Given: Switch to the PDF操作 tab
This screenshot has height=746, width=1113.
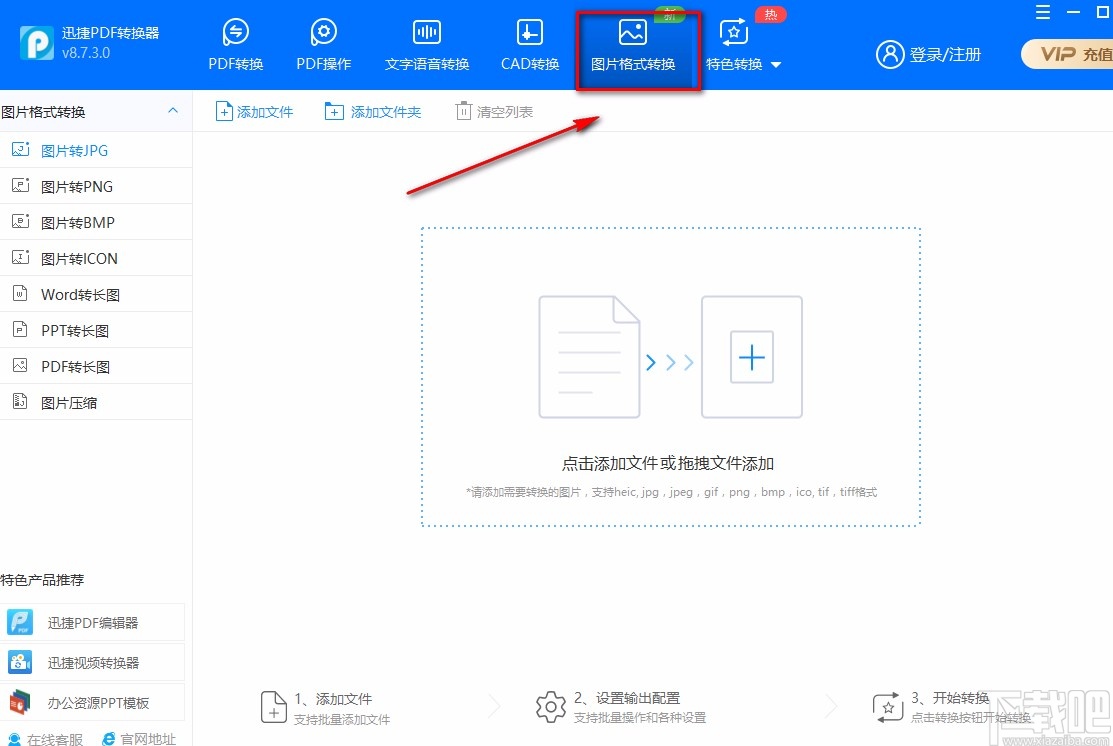Looking at the screenshot, I should [323, 42].
